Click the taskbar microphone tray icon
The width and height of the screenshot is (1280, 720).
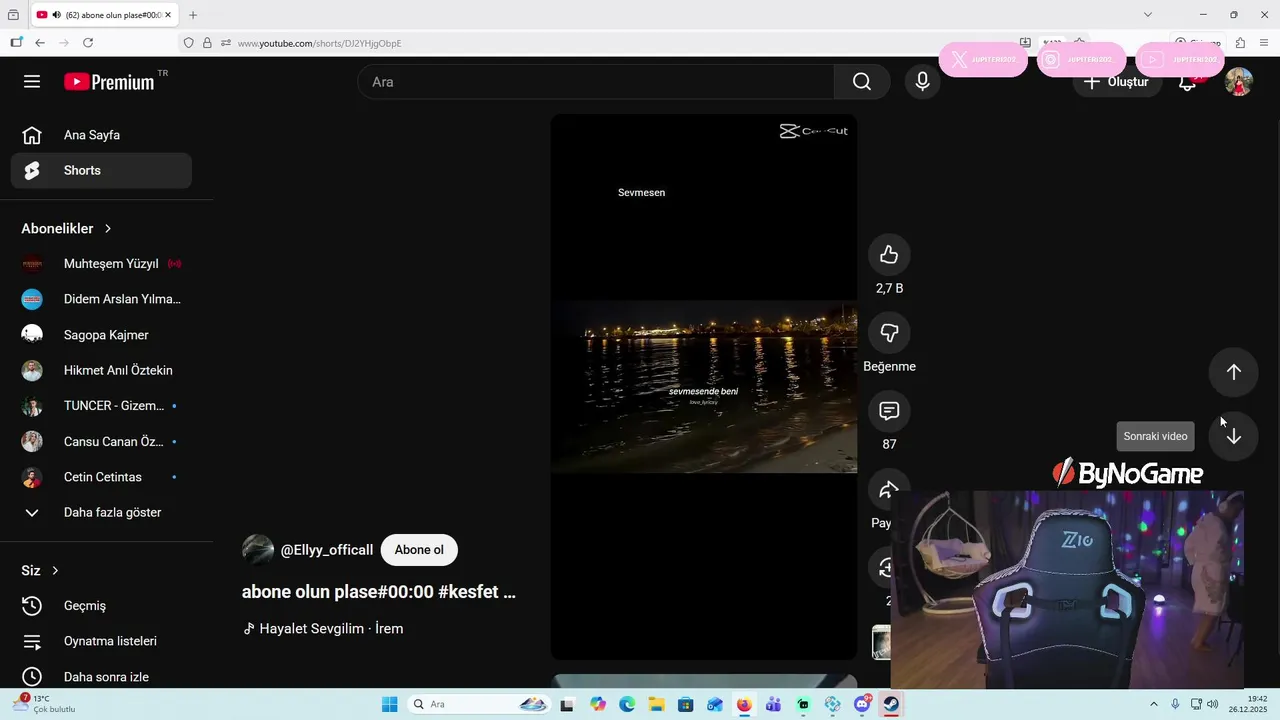click(1175, 704)
